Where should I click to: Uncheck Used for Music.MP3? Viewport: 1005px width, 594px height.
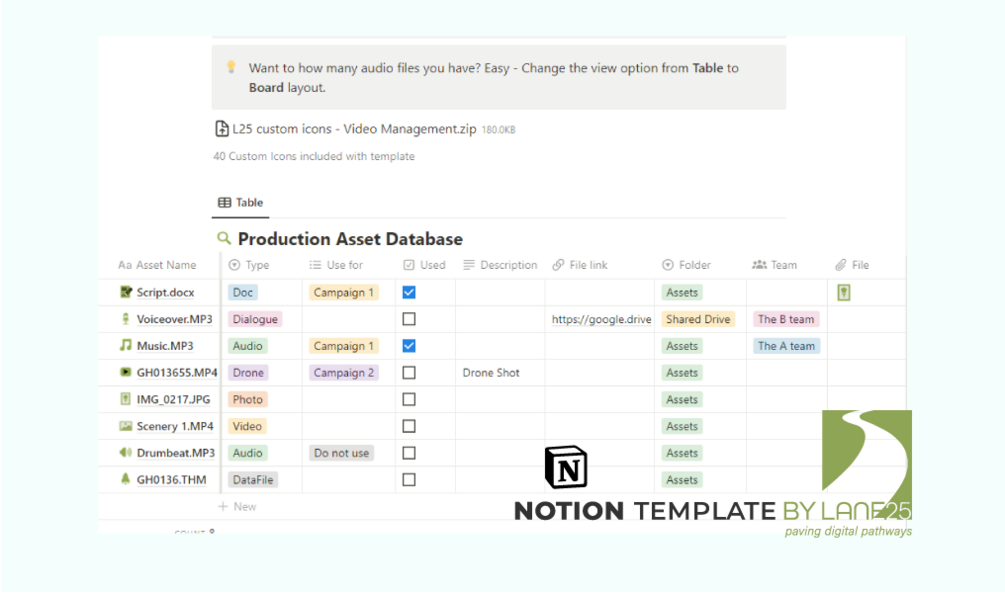[x=409, y=345]
